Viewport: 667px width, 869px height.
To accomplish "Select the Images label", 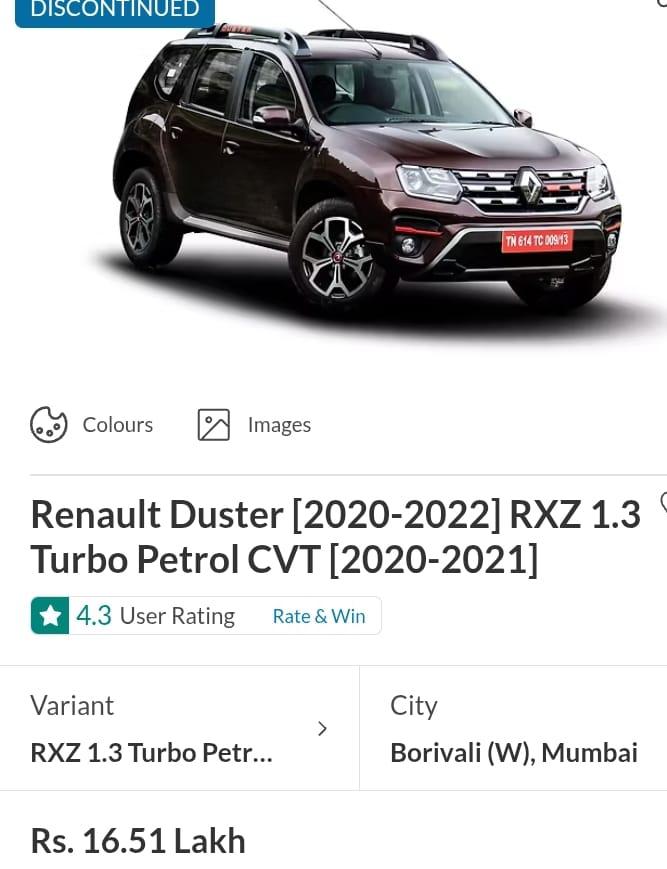I will click(279, 426).
